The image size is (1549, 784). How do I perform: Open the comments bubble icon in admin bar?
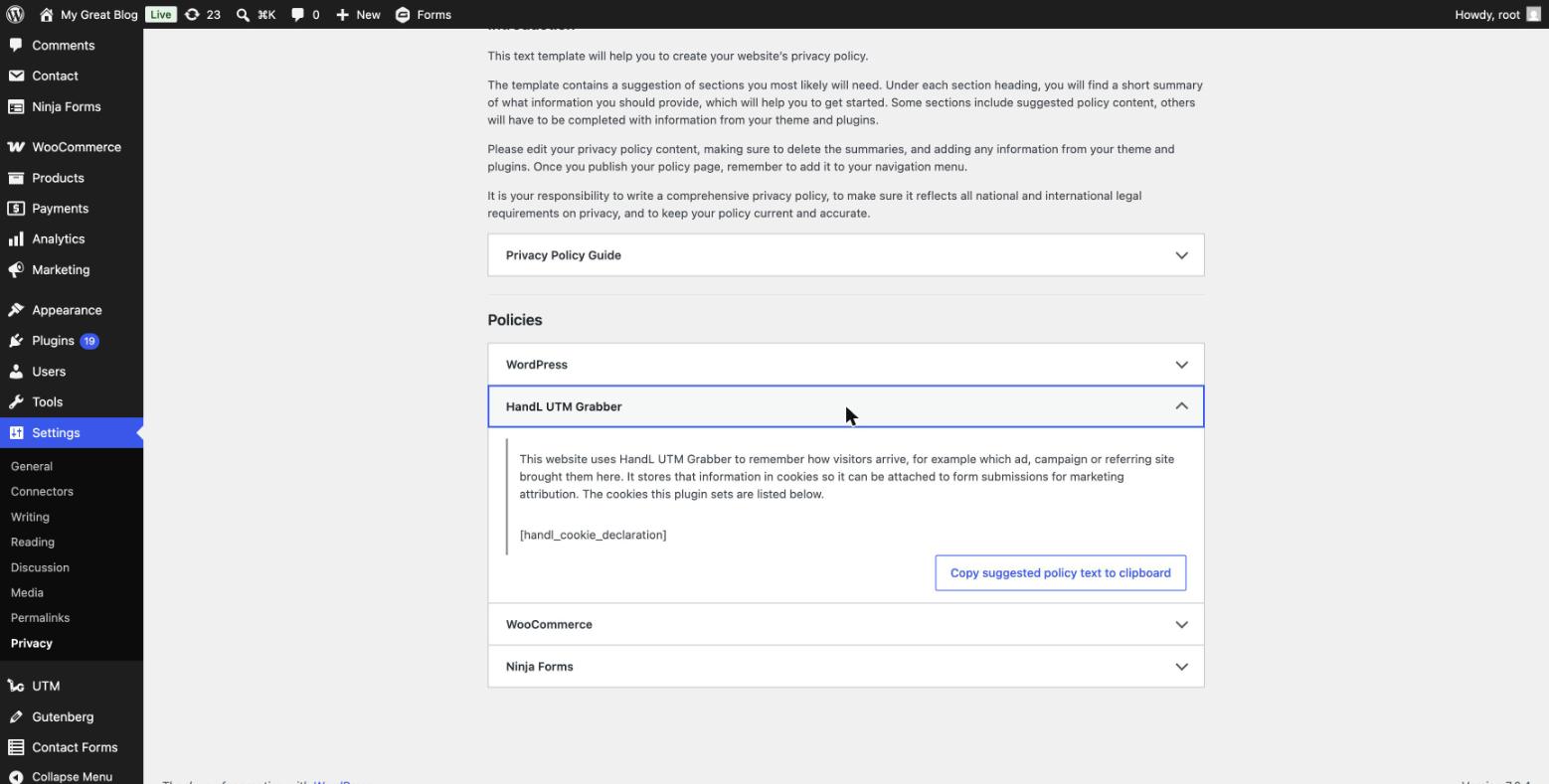pyautogui.click(x=297, y=14)
